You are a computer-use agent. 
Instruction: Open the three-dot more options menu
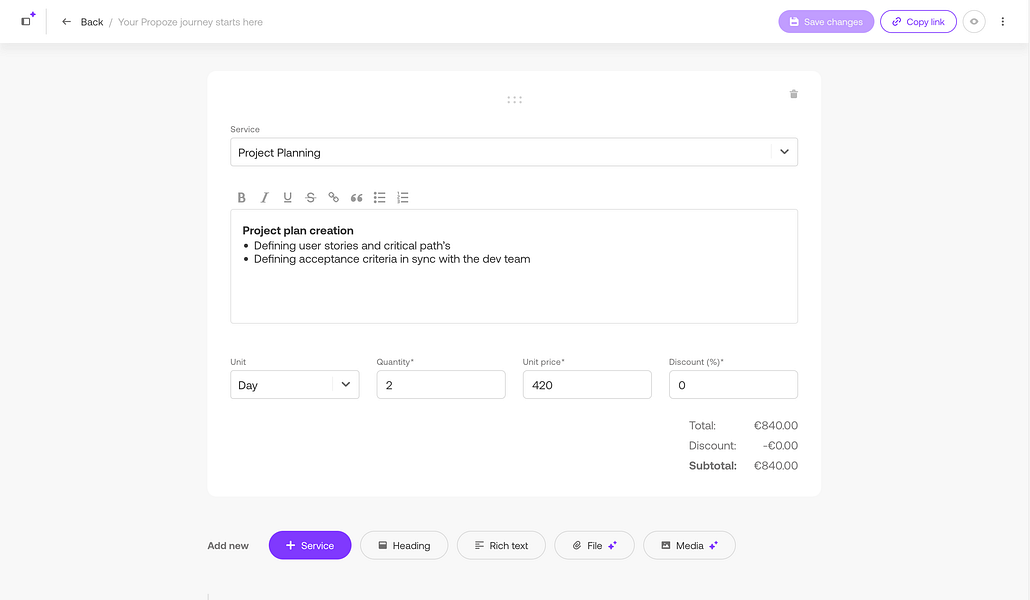click(x=1003, y=22)
